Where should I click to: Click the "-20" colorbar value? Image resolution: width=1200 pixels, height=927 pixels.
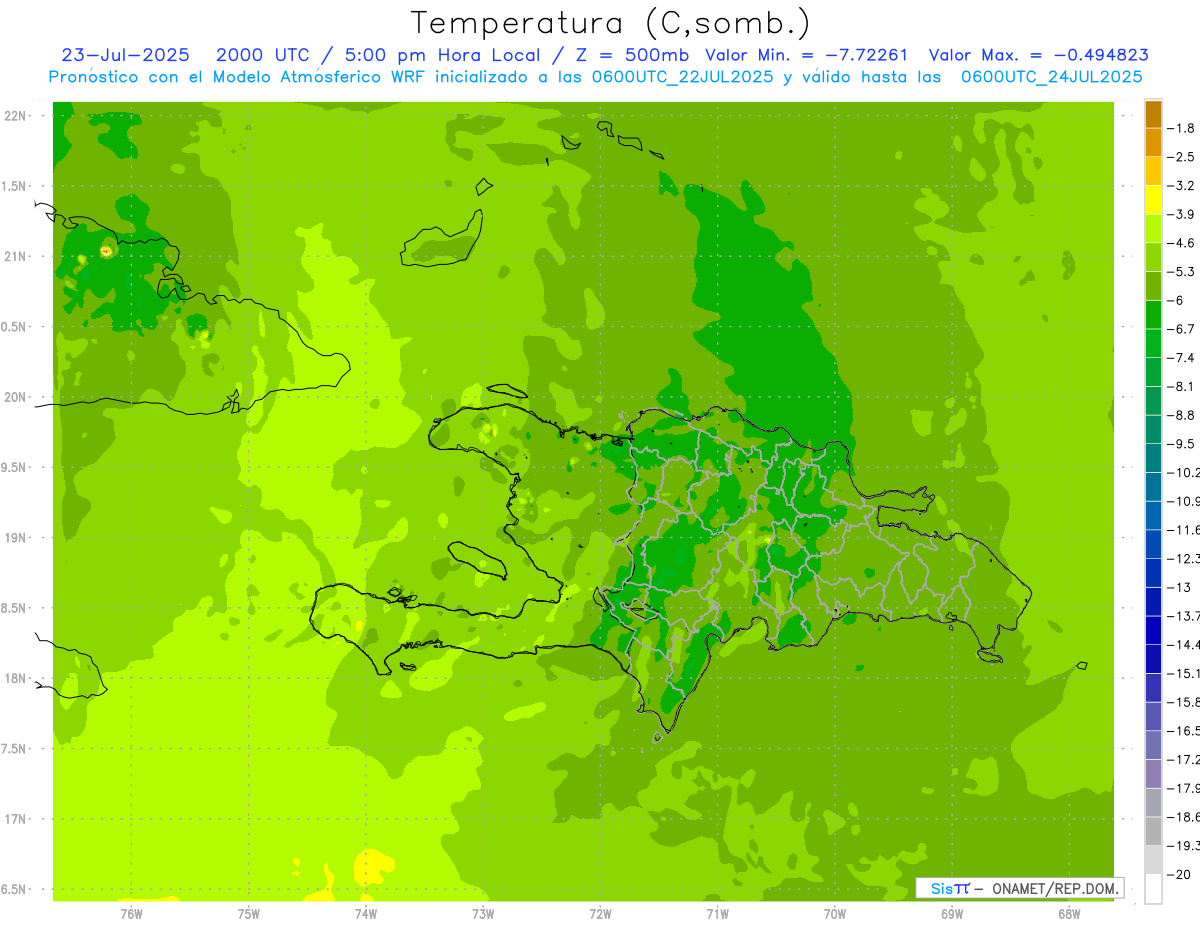coord(1180,874)
